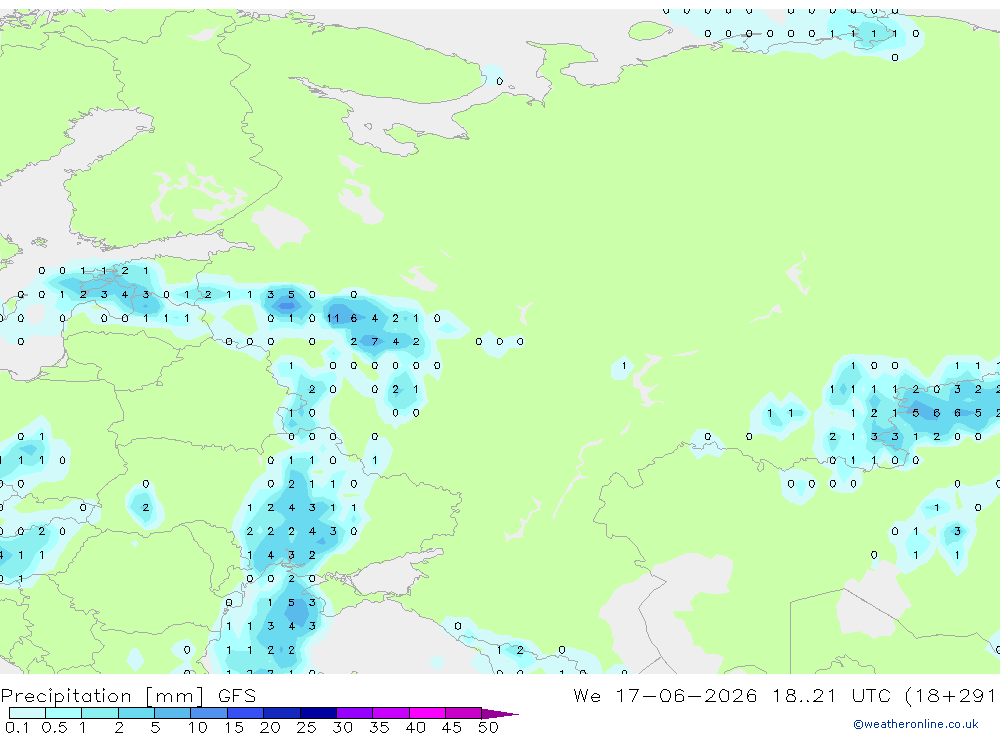
Task: Pick the 10–15 mm legend swatch
Action: pyautogui.click(x=209, y=713)
